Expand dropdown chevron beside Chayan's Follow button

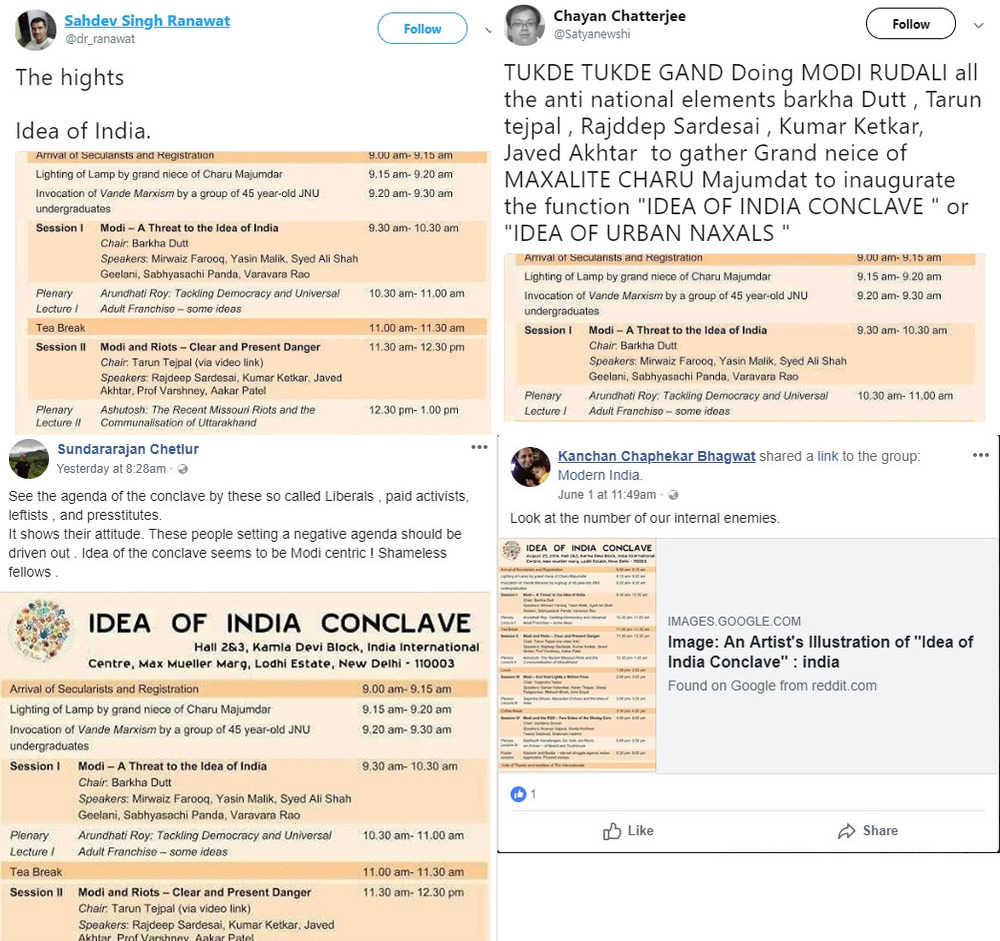[x=978, y=26]
